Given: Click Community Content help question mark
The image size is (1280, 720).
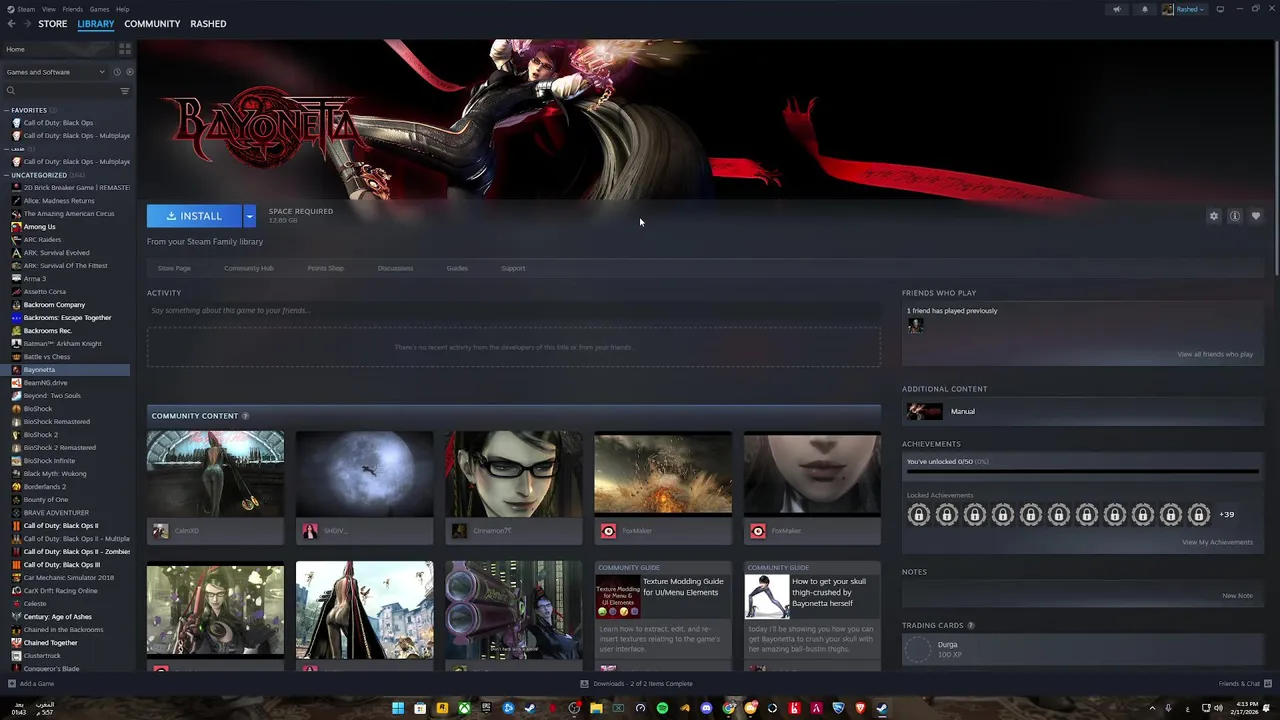Looking at the screenshot, I should pos(245,416).
